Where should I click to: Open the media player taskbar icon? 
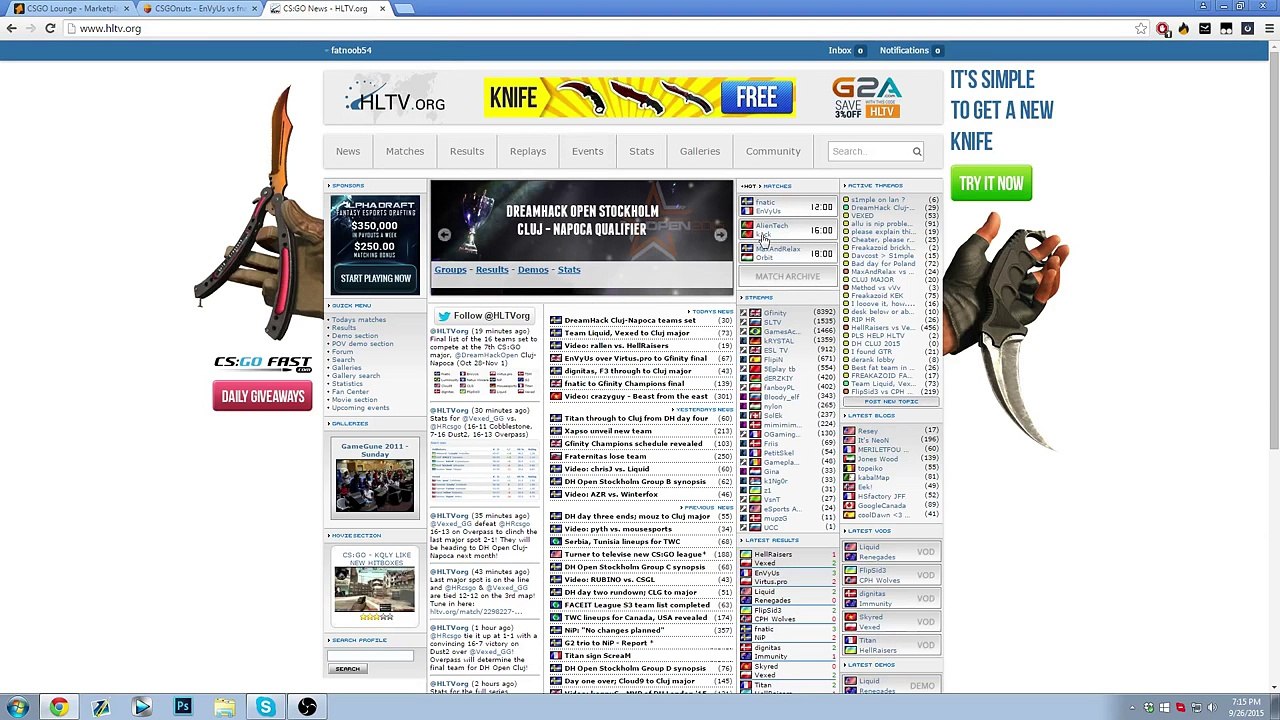coord(142,707)
